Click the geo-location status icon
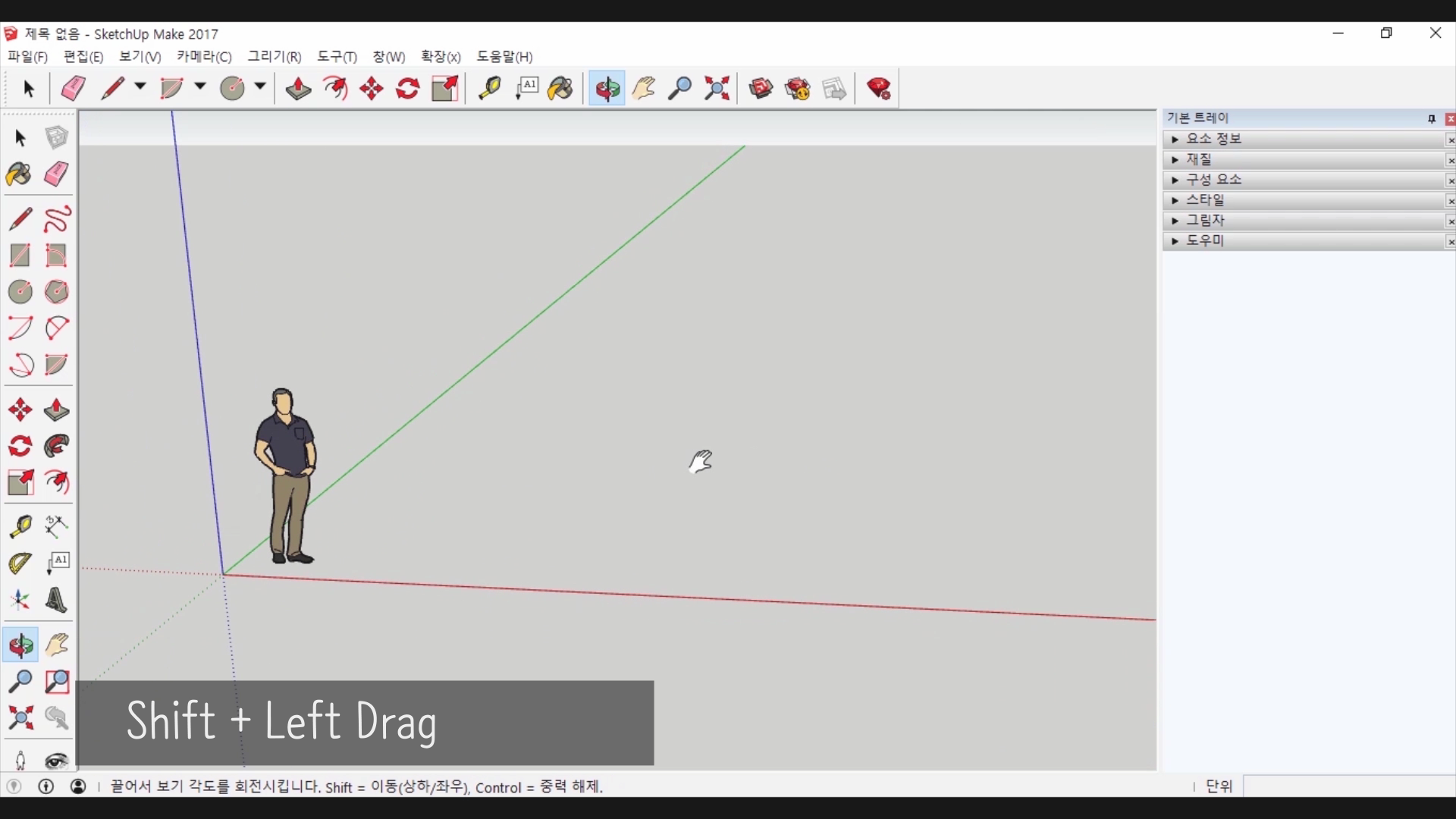This screenshot has width=1456, height=819. (14, 786)
